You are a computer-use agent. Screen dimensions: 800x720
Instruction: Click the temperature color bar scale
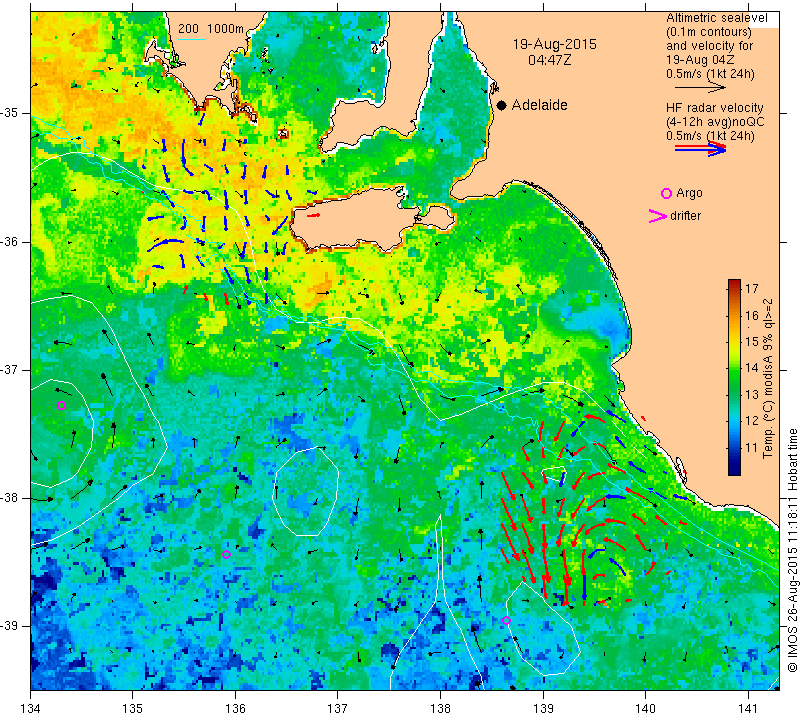point(734,377)
